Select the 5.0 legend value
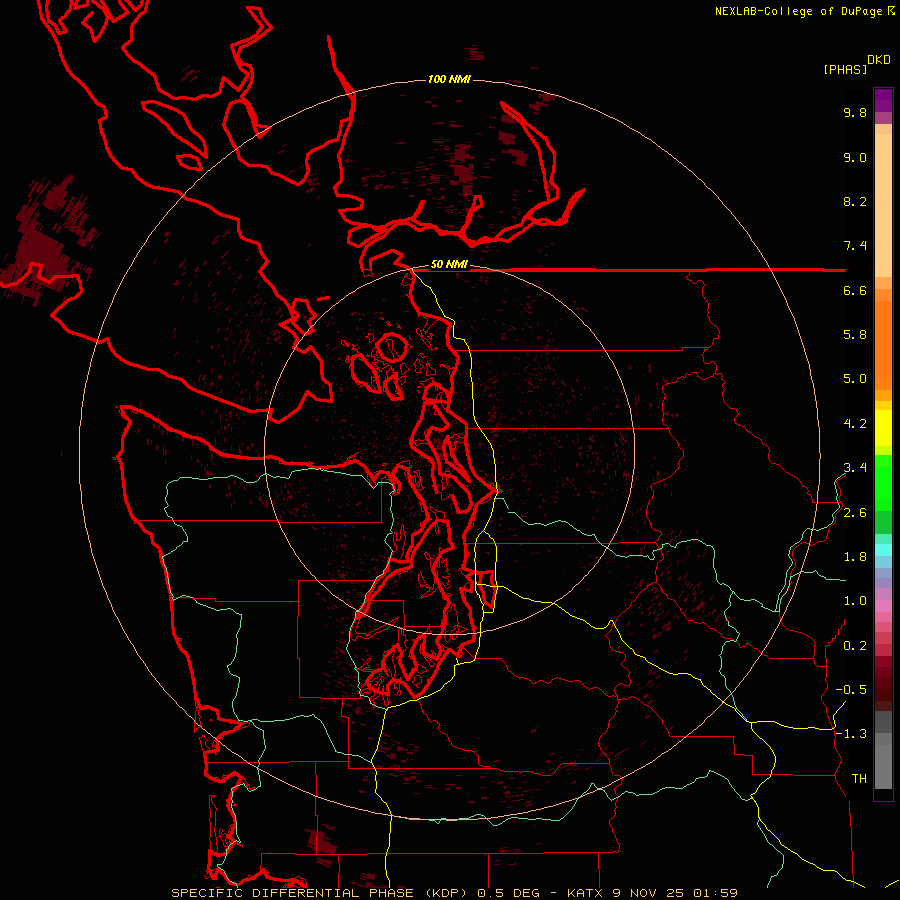This screenshot has width=900, height=900. [855, 379]
